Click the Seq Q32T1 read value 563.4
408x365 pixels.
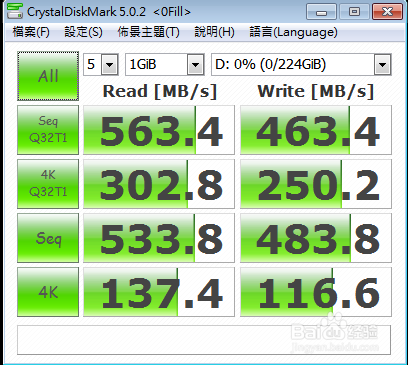pyautogui.click(x=159, y=130)
